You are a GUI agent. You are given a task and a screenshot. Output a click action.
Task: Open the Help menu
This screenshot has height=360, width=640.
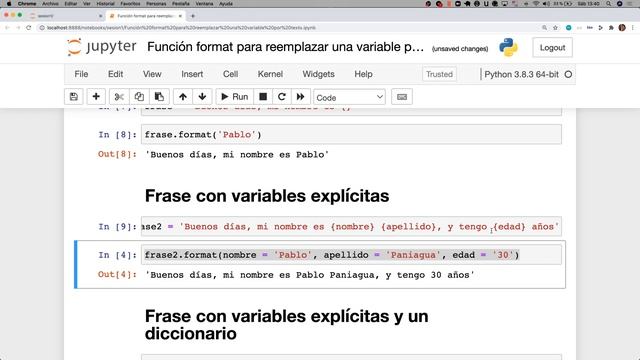click(x=363, y=74)
